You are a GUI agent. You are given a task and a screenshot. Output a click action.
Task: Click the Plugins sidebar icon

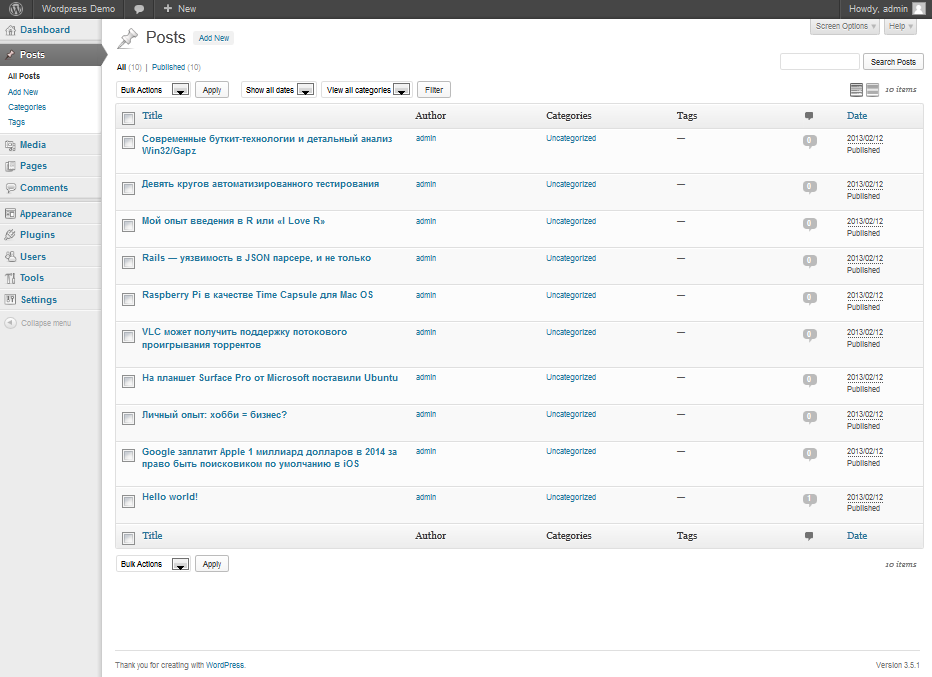(10, 235)
